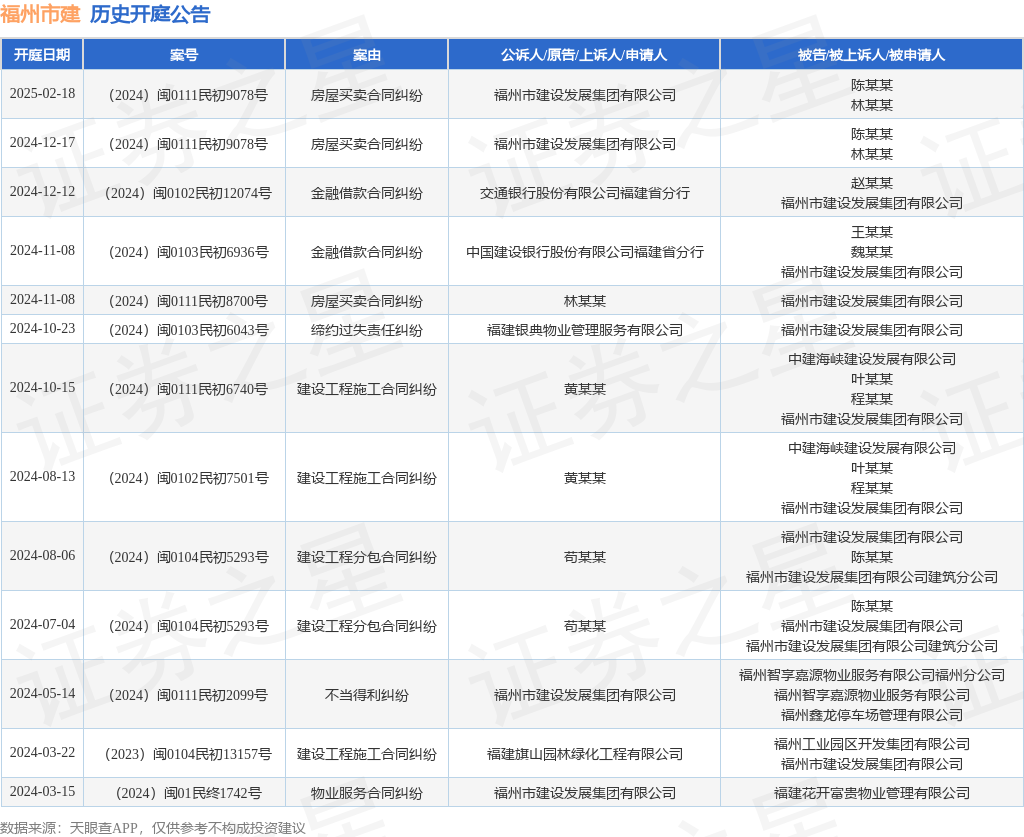The image size is (1024, 837).
Task: Click plaintiff 福建银典物业管理服务有限公司
Action: (x=584, y=330)
